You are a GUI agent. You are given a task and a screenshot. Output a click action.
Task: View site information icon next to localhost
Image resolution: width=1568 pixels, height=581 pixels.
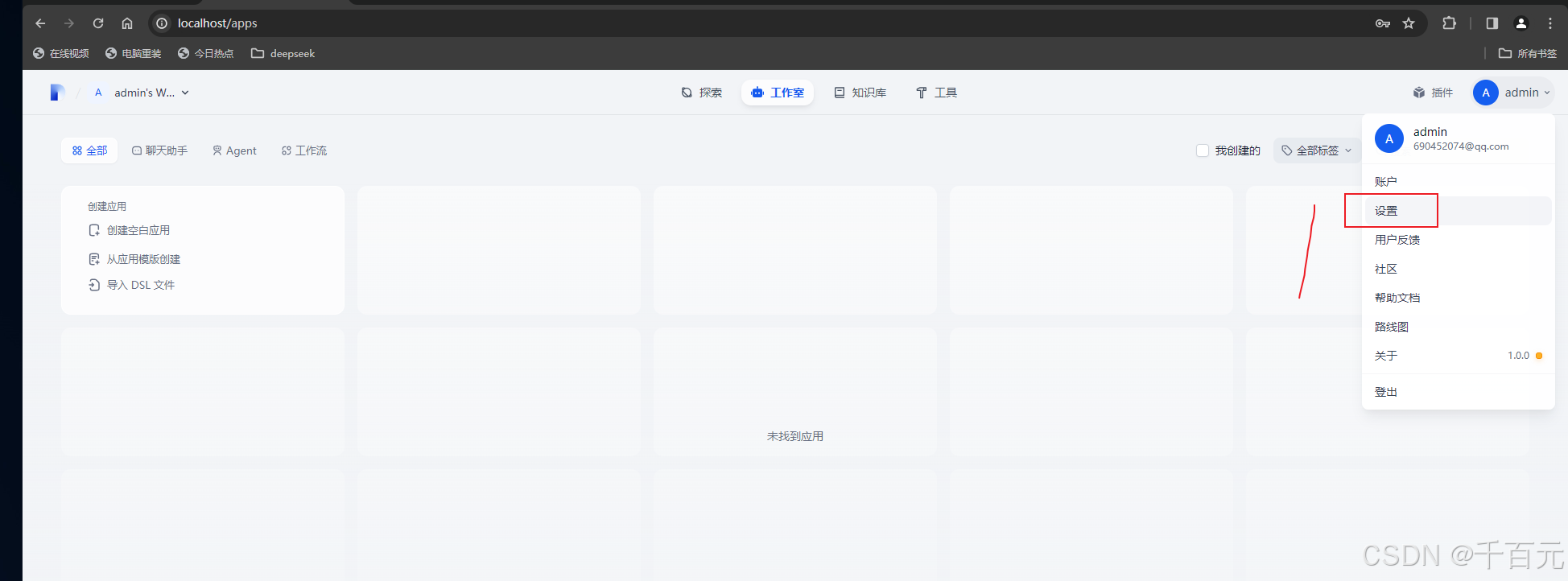pyautogui.click(x=162, y=23)
